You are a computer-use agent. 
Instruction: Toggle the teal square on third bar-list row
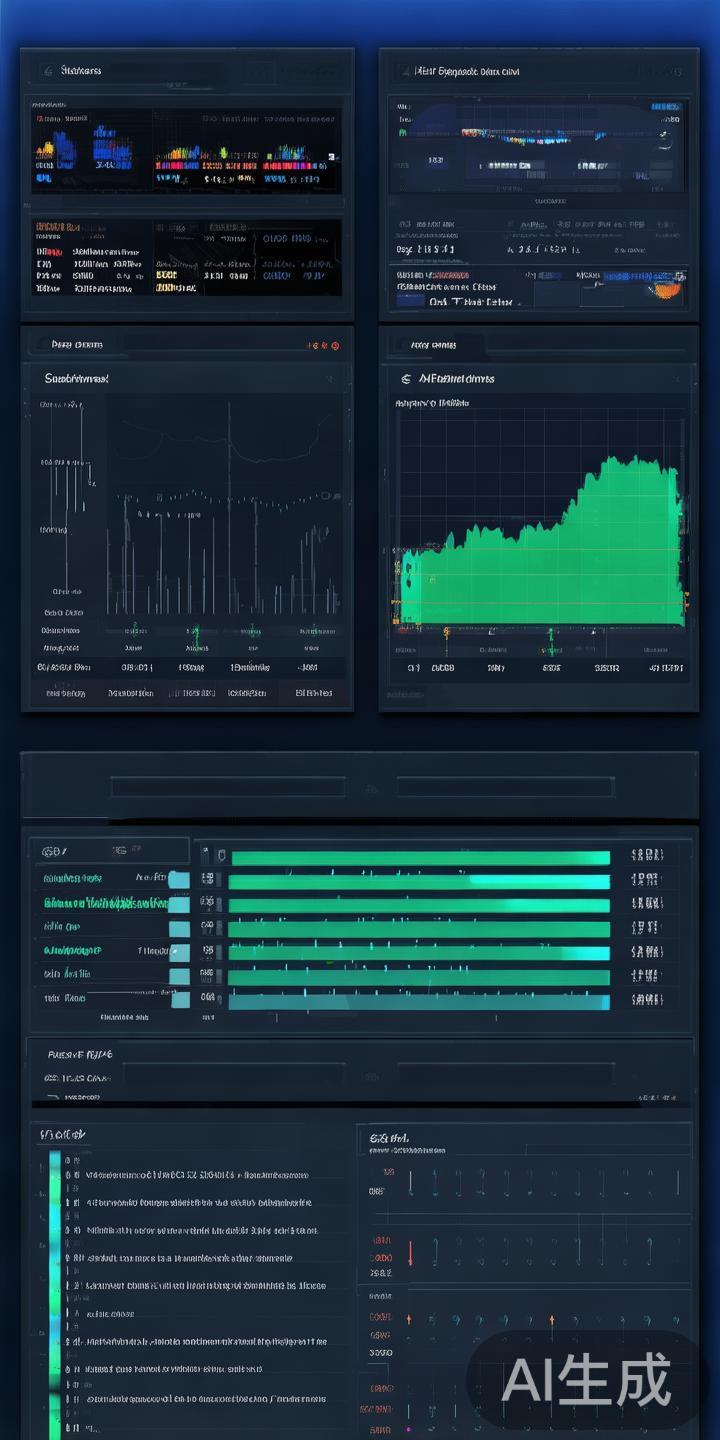[x=179, y=928]
